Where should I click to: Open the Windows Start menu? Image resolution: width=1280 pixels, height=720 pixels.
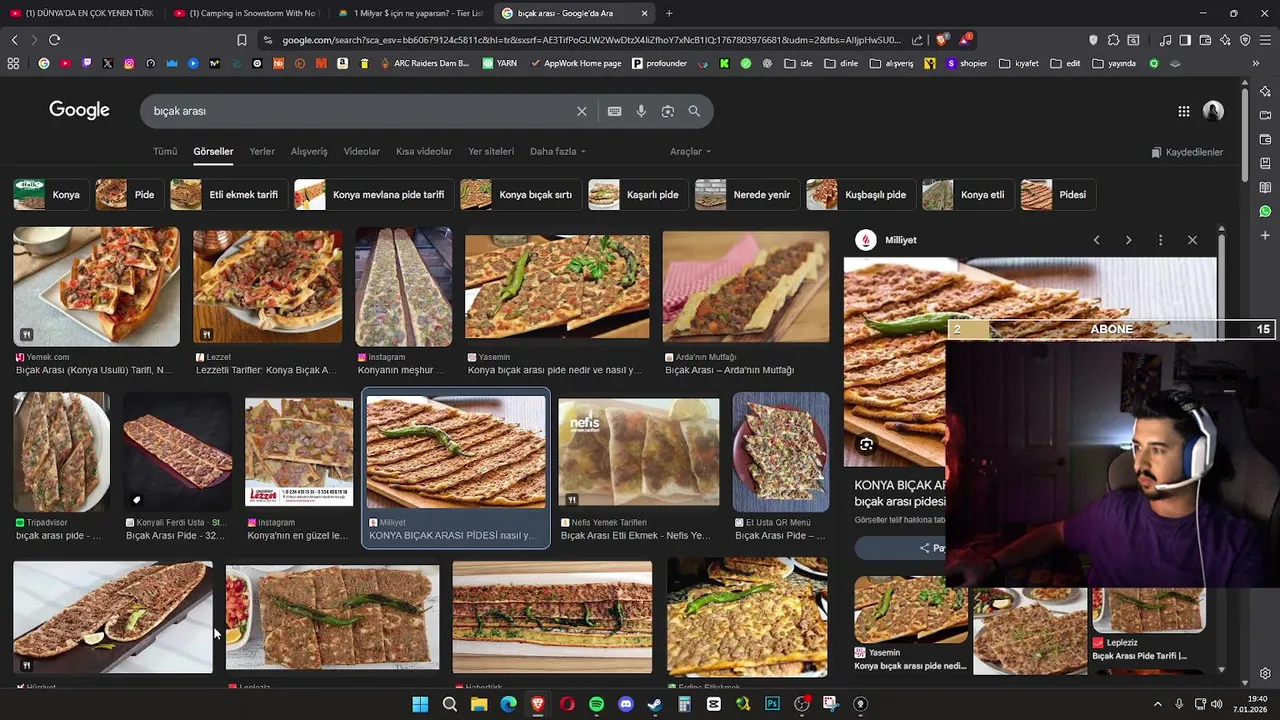[420, 704]
